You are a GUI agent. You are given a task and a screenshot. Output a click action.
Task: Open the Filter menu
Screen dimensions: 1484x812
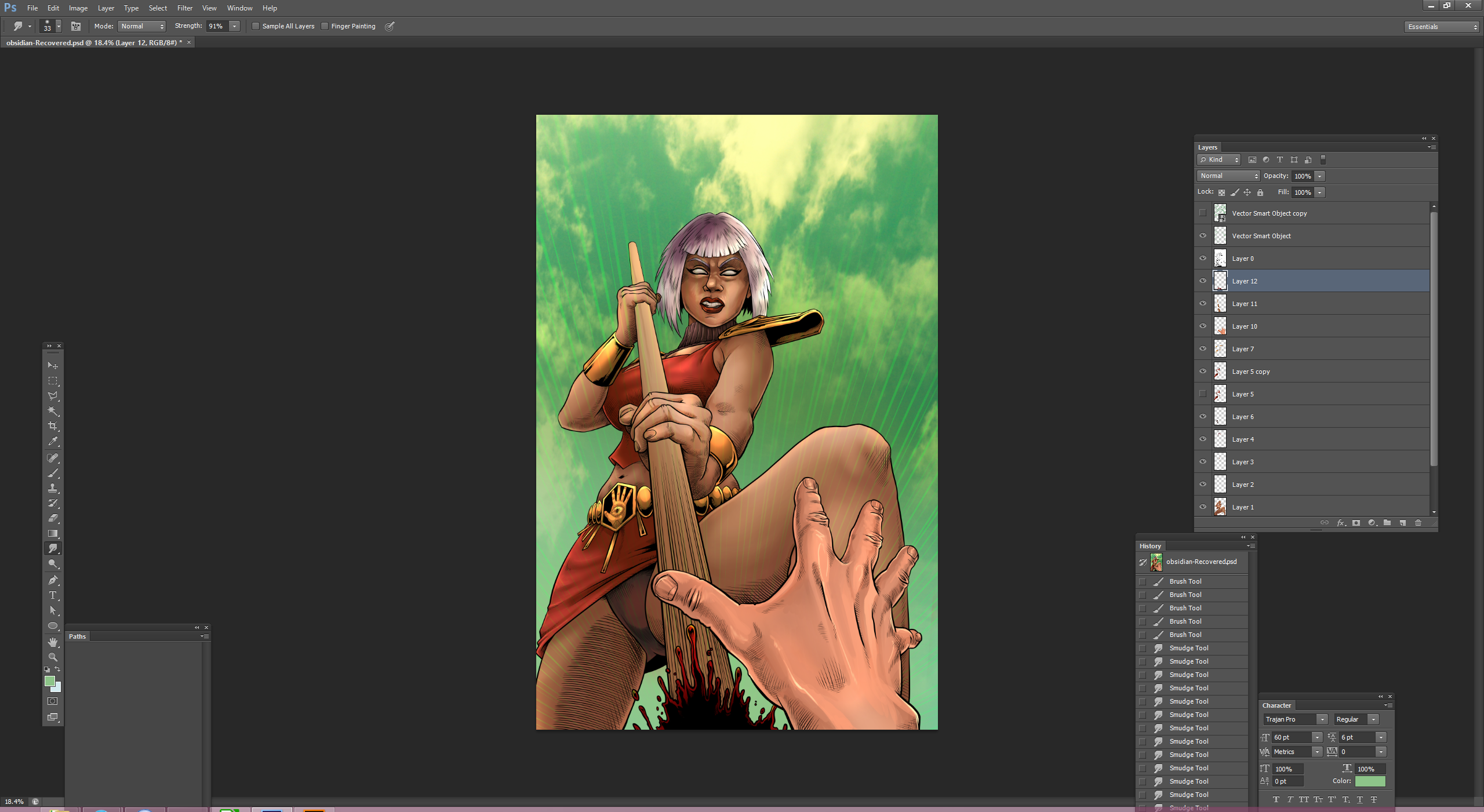pyautogui.click(x=185, y=8)
